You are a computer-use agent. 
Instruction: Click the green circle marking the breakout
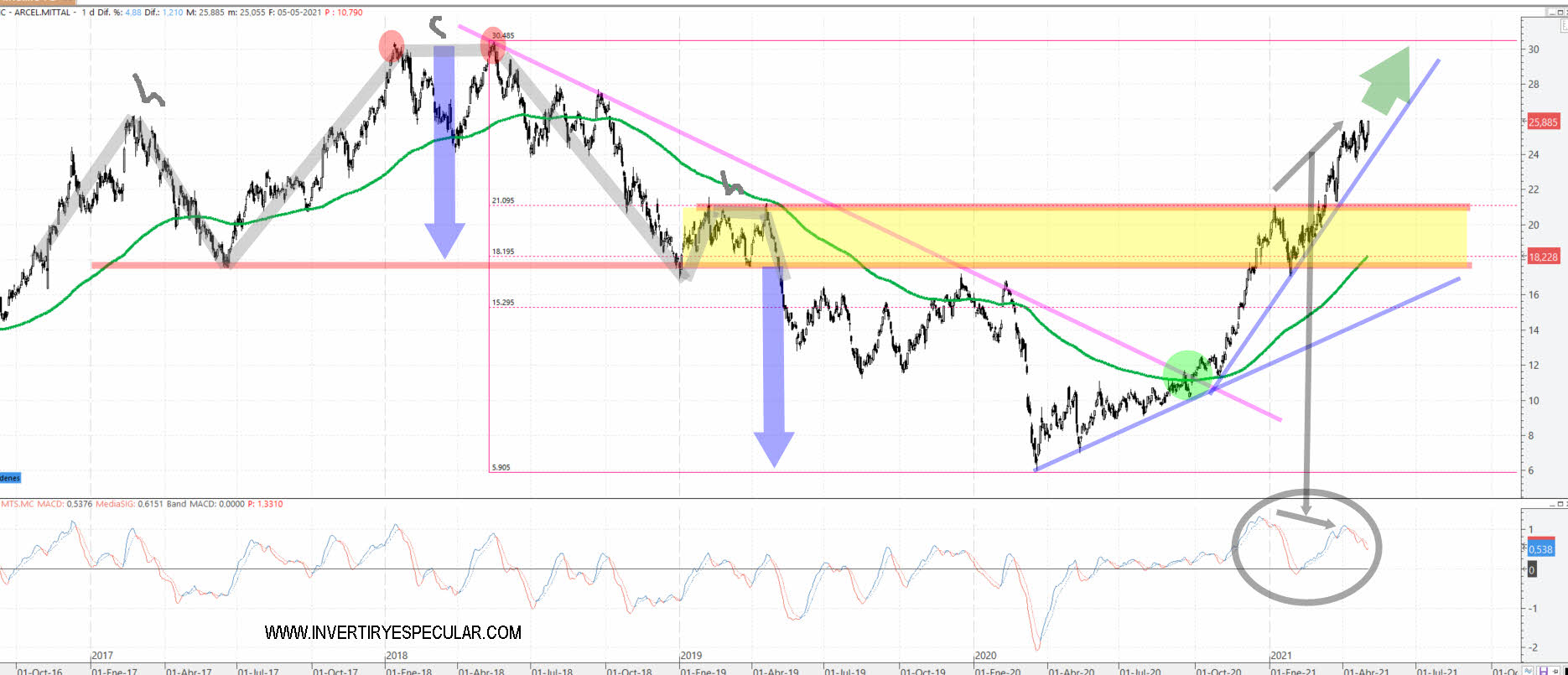pyautogui.click(x=1187, y=373)
